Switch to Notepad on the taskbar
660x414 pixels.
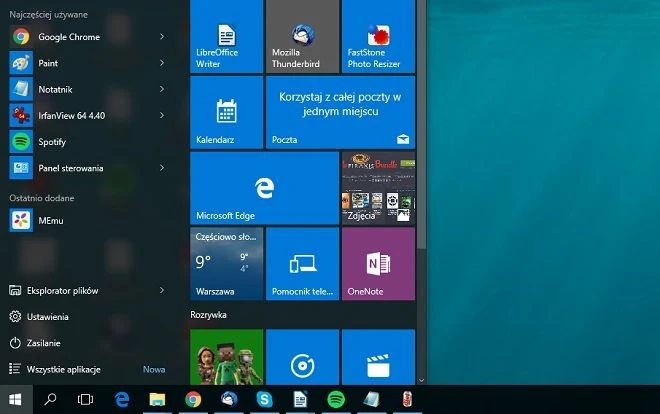(x=372, y=399)
